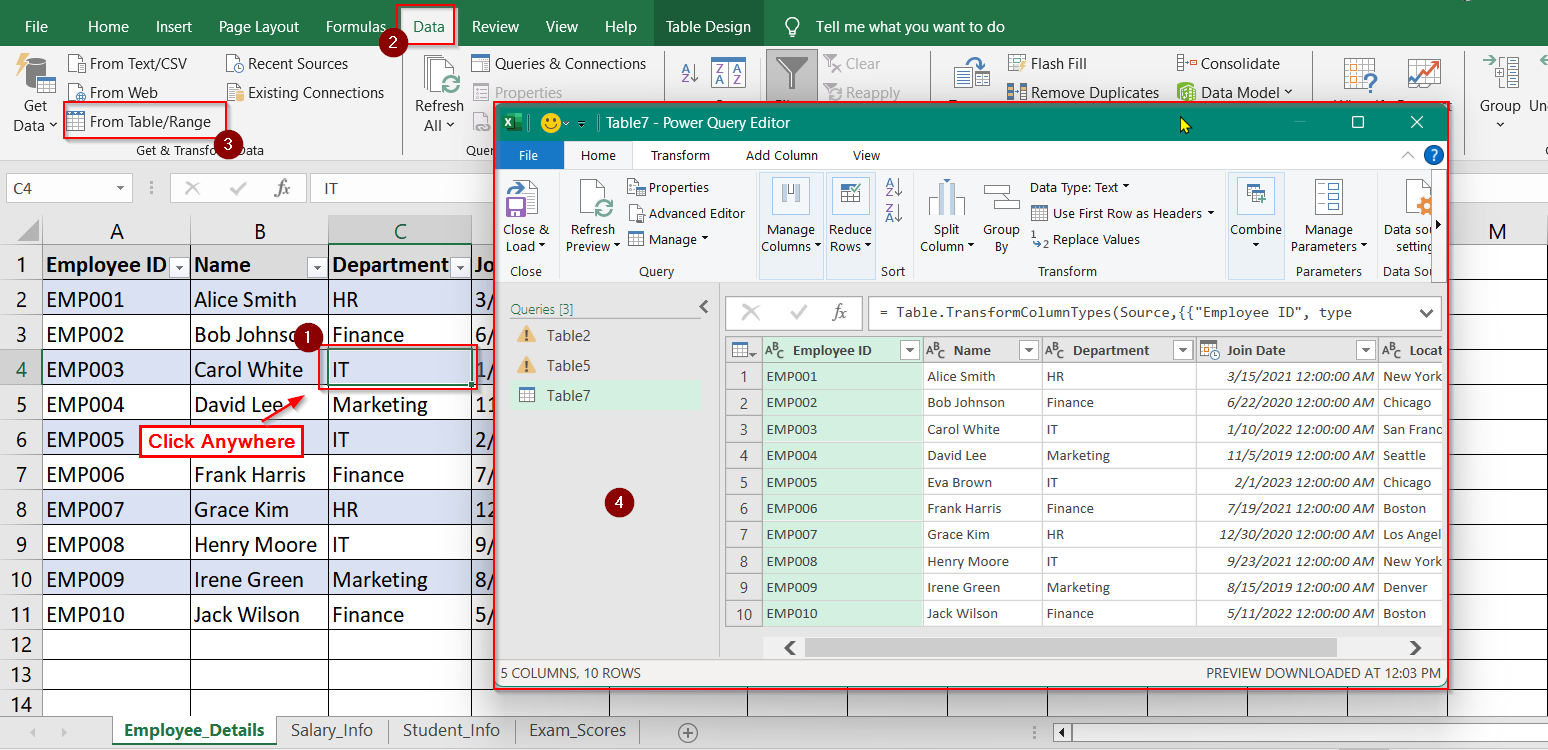Image resolution: width=1548 pixels, height=750 pixels.
Task: Open Manage Parameters
Action: [x=1329, y=213]
